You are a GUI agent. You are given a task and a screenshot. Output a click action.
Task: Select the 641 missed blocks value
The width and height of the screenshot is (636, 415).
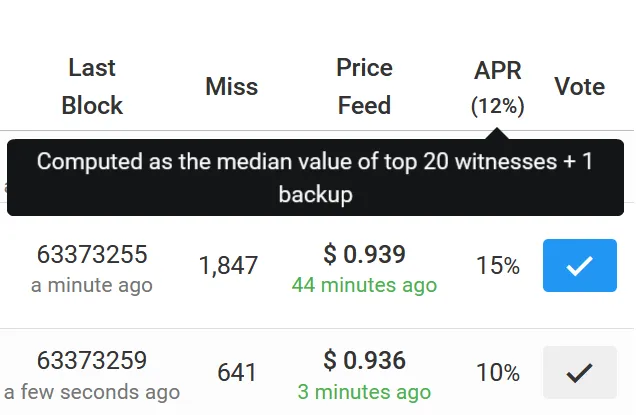(237, 372)
